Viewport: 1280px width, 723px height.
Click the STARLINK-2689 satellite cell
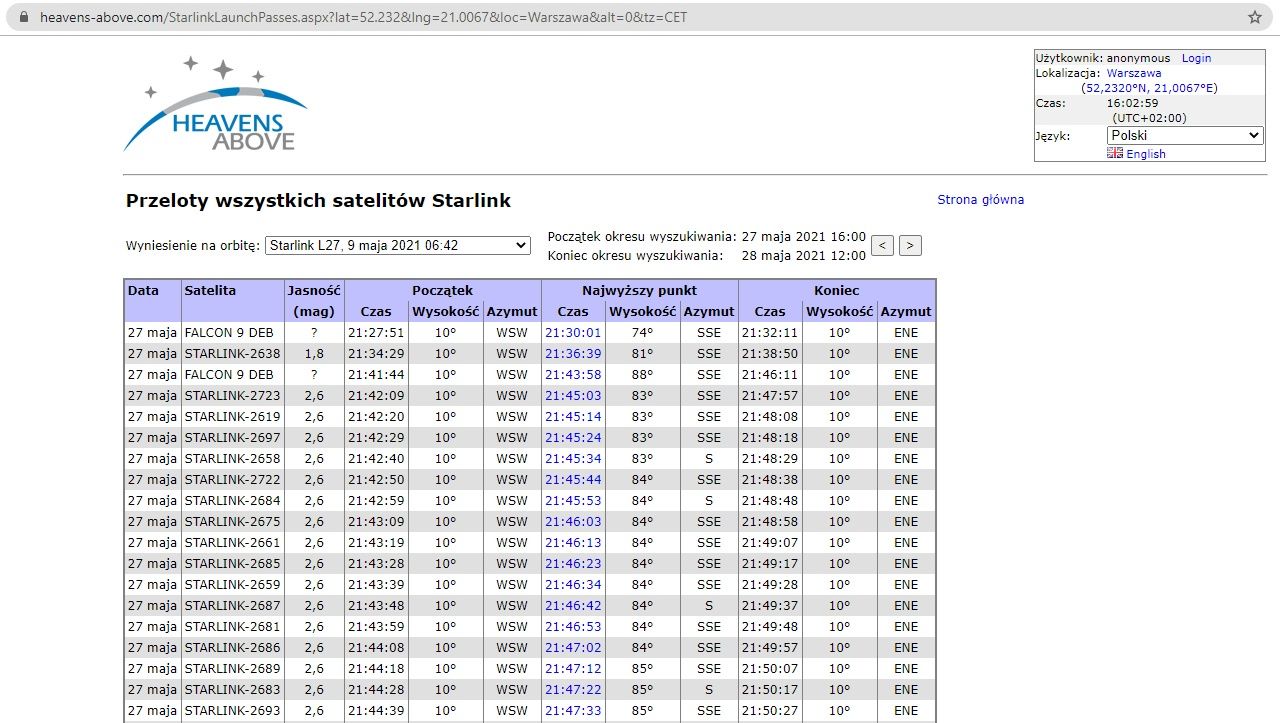click(232, 669)
